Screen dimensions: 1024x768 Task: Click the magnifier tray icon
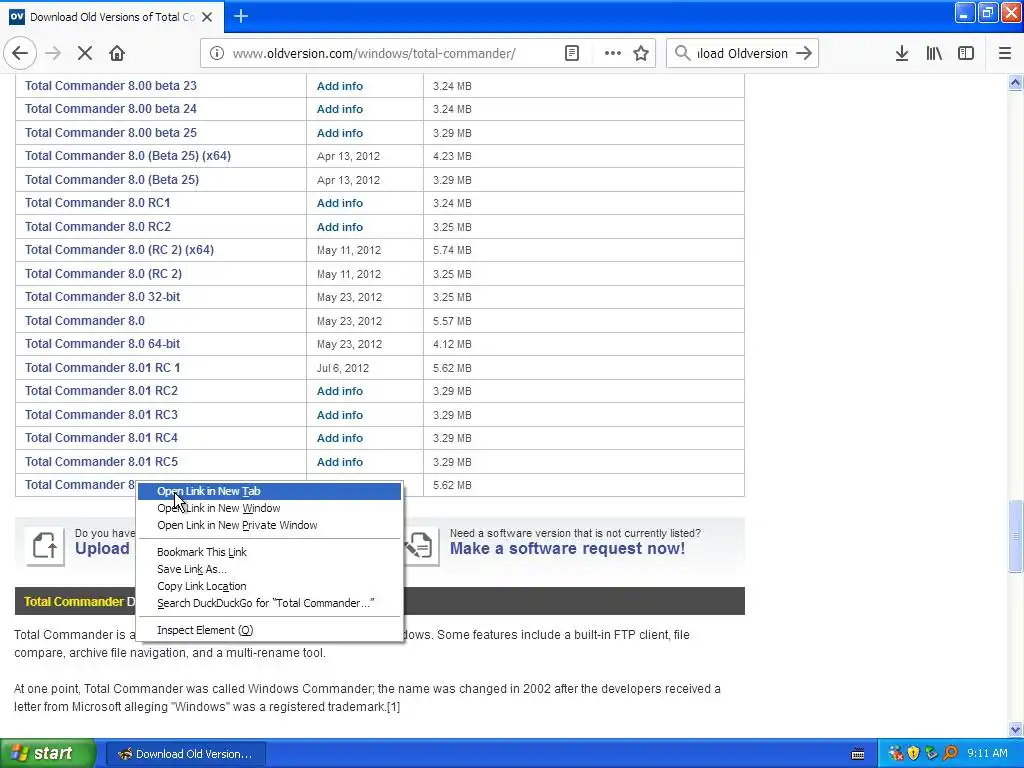[950, 754]
